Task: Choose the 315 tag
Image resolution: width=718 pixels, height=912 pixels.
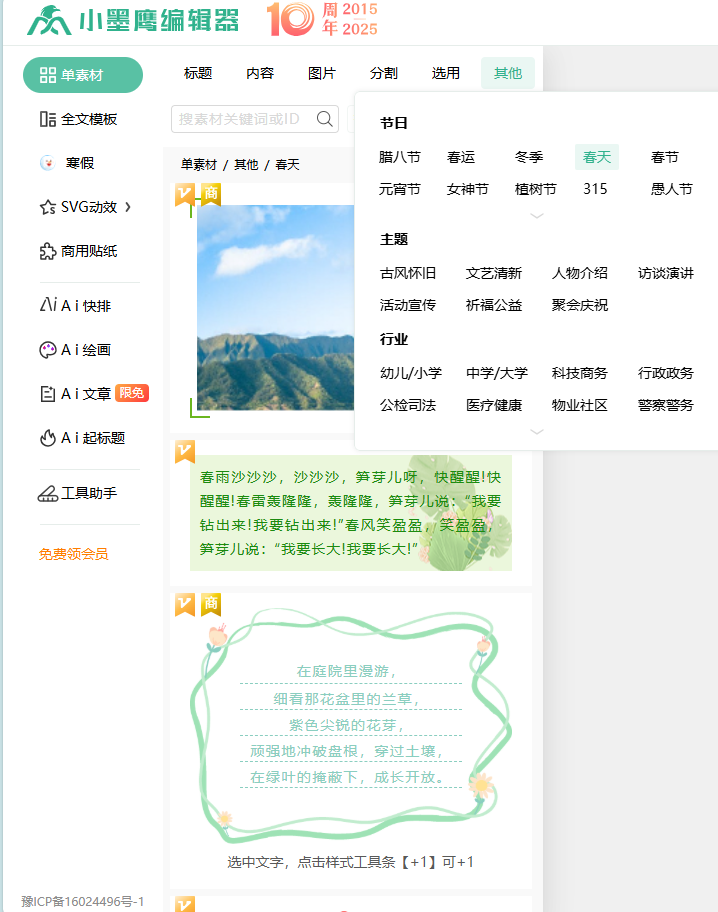Action: [x=595, y=189]
